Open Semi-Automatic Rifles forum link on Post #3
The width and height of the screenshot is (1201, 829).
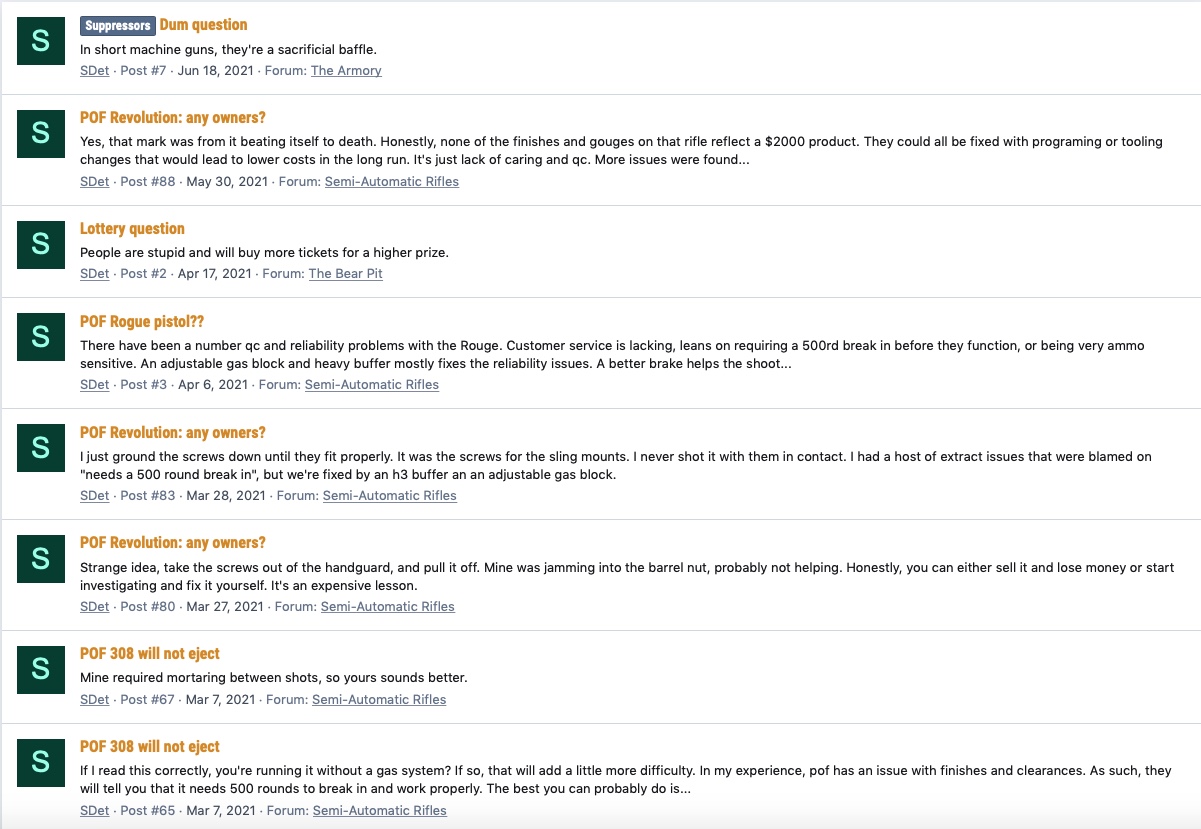coord(372,385)
